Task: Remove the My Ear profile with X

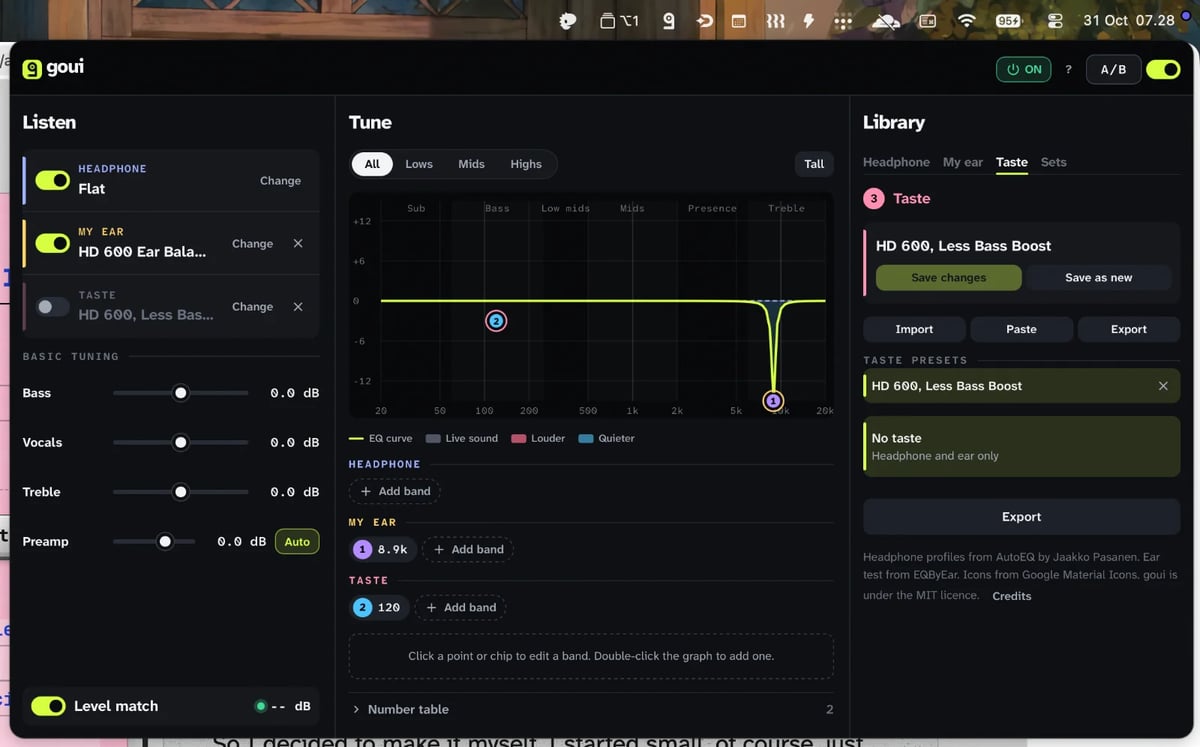Action: click(x=298, y=243)
